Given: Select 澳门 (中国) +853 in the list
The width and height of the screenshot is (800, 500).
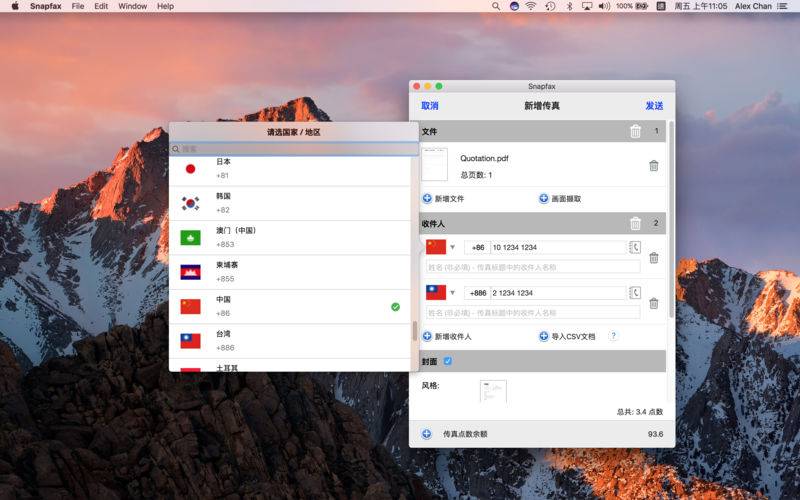Looking at the screenshot, I should tap(290, 238).
